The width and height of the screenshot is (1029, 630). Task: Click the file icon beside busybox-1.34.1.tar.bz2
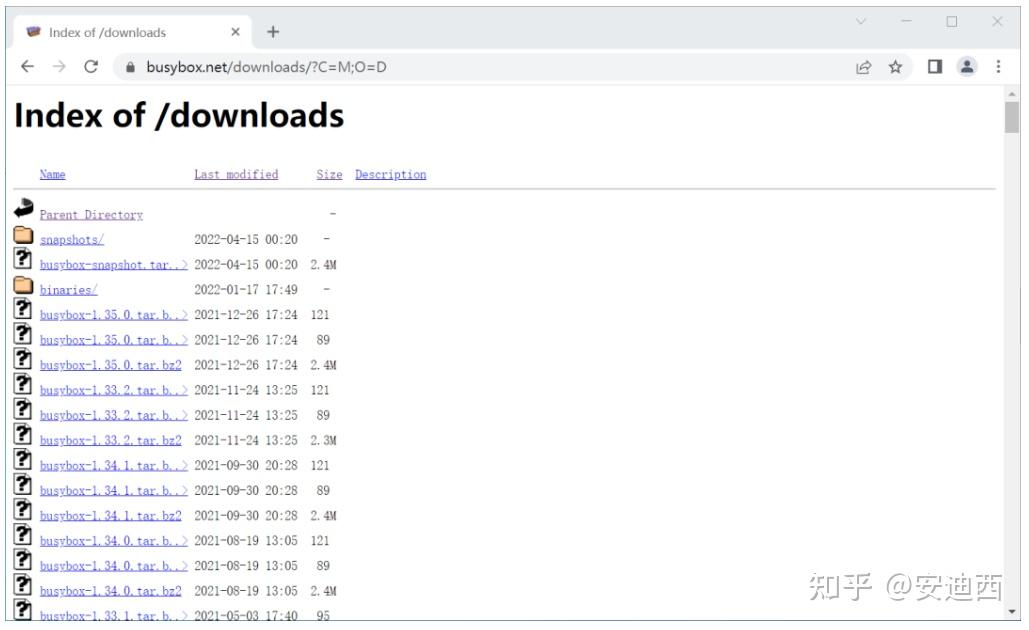tap(24, 510)
